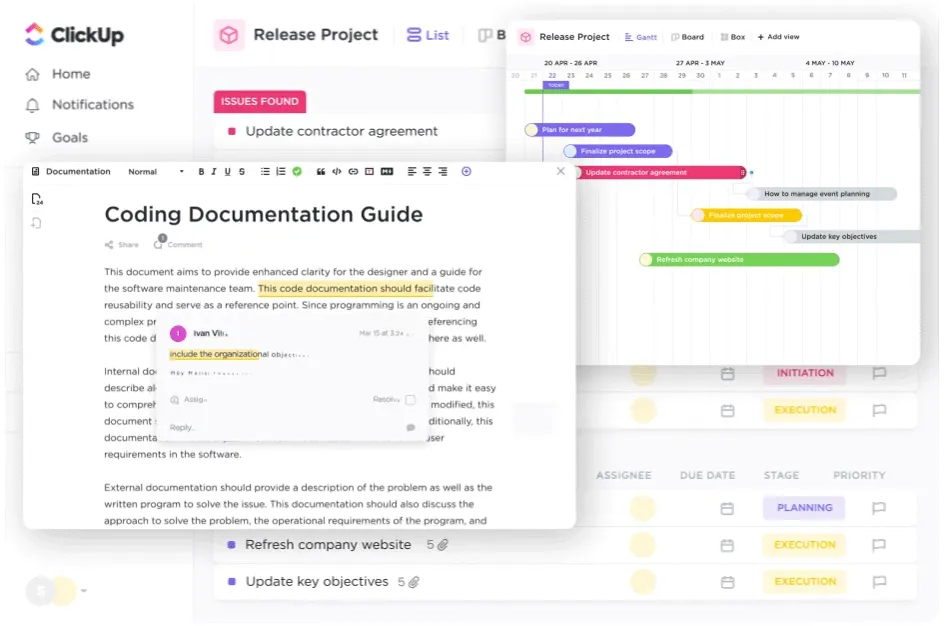Click Add view button
This screenshot has width=944, height=626.
pos(778,37)
